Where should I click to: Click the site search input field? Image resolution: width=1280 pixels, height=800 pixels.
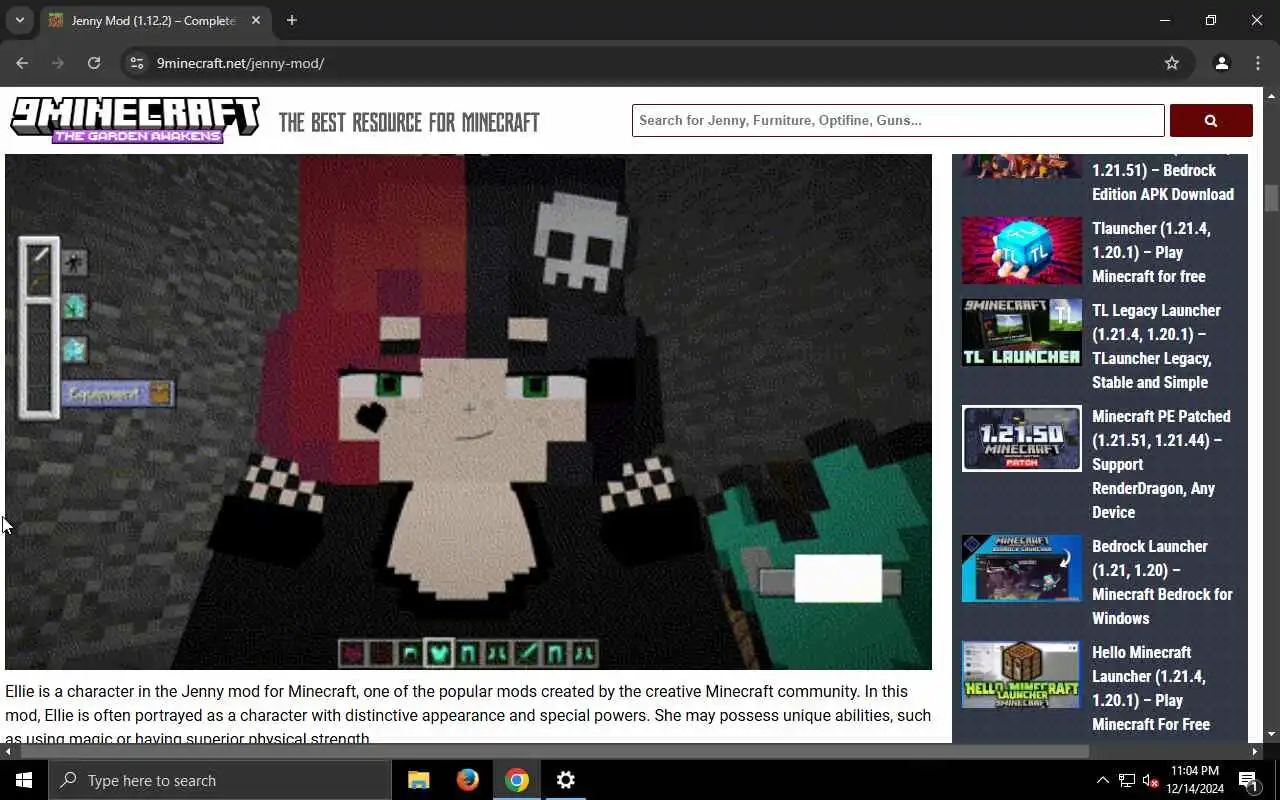[x=898, y=120]
